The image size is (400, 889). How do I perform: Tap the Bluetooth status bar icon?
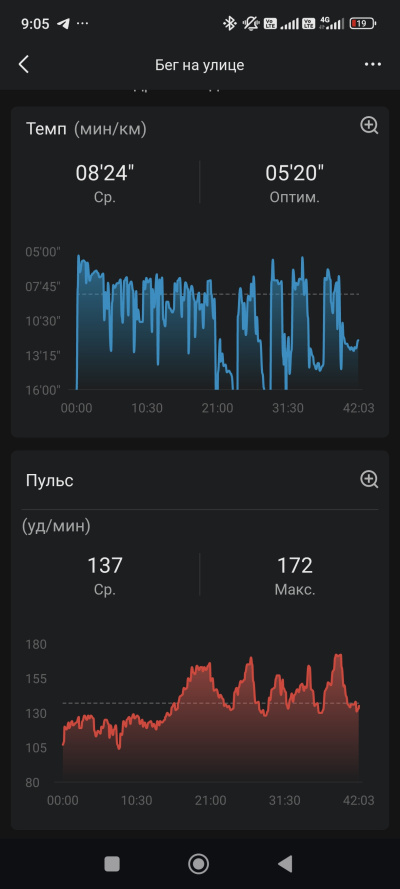pyautogui.click(x=229, y=24)
